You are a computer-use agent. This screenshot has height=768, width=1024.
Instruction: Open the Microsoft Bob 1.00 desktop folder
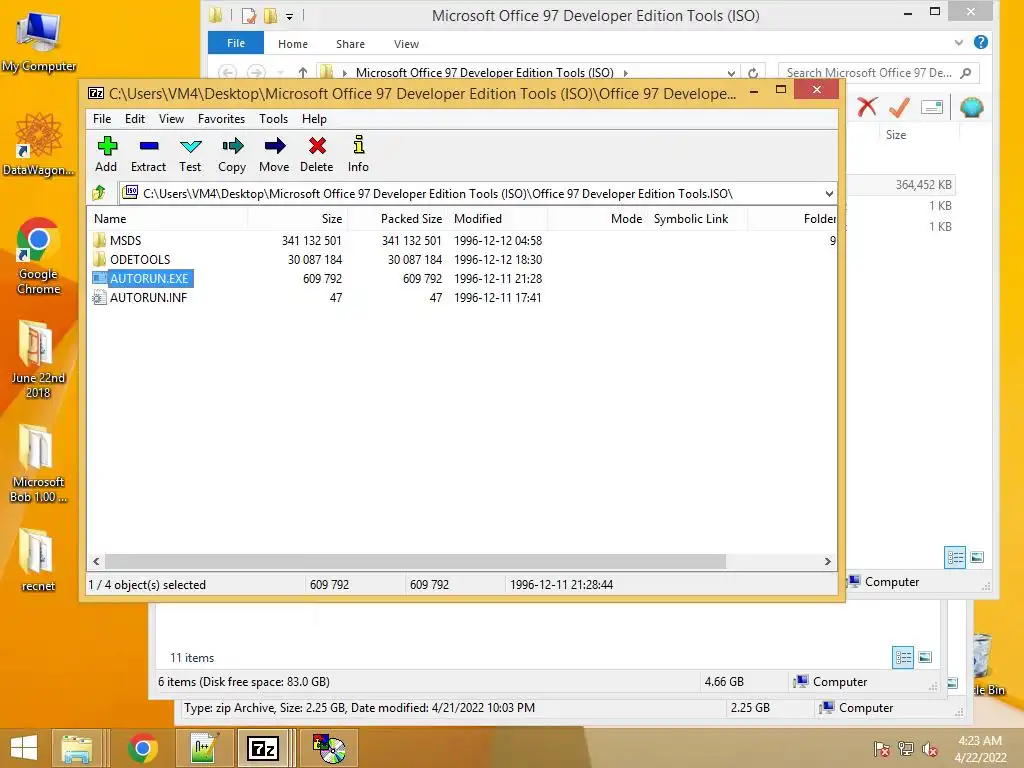pos(38,464)
